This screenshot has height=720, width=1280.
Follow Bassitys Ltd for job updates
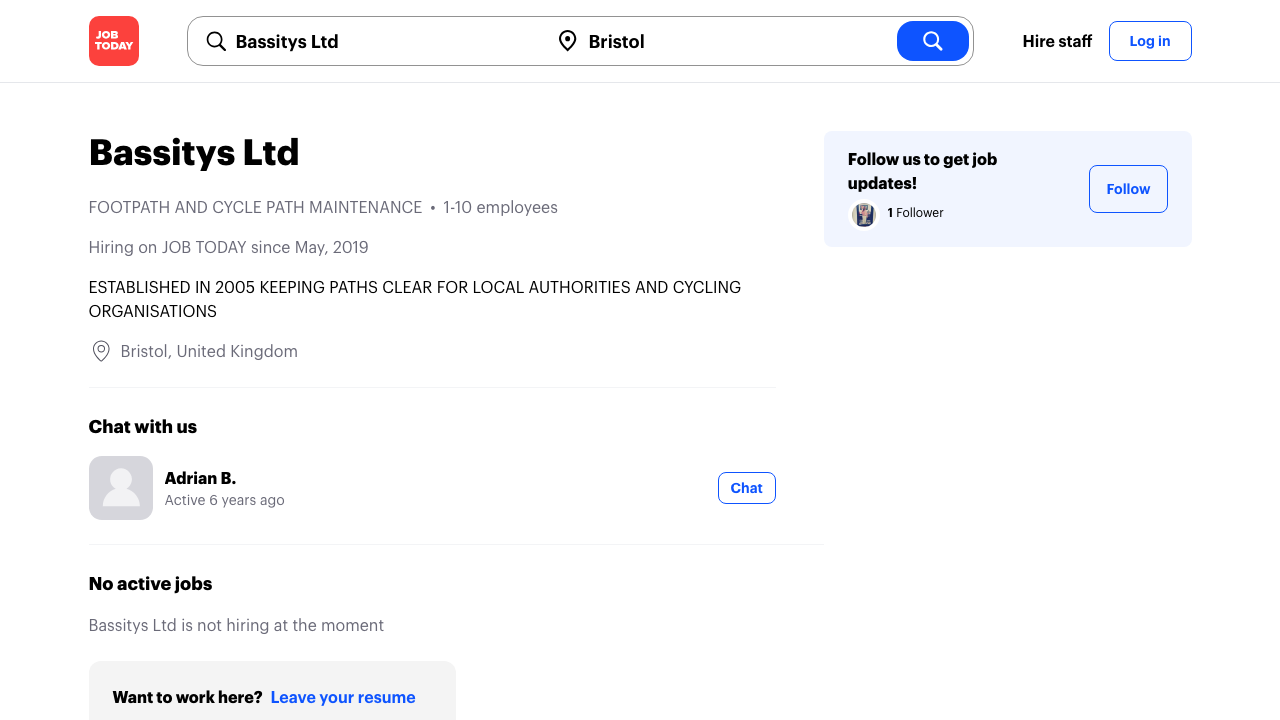tap(1128, 189)
